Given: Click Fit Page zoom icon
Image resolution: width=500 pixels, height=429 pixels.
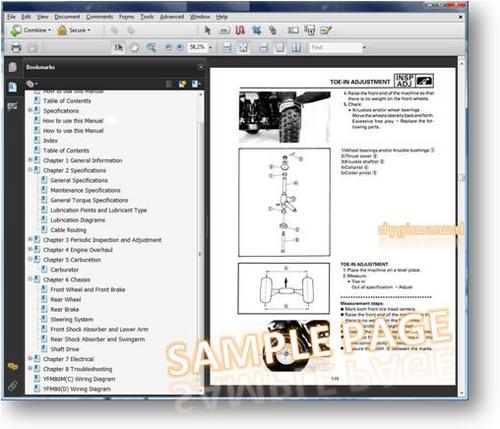Looking at the screenshot, I should click(244, 48).
